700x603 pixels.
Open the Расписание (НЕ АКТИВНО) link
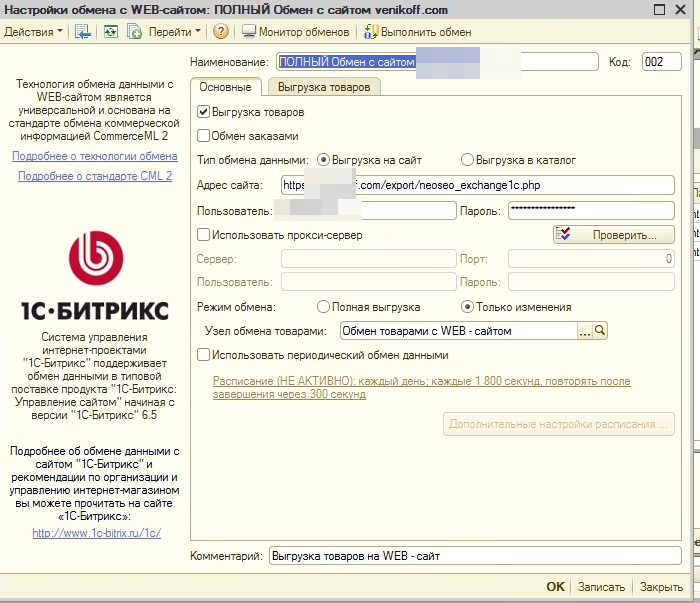click(421, 387)
